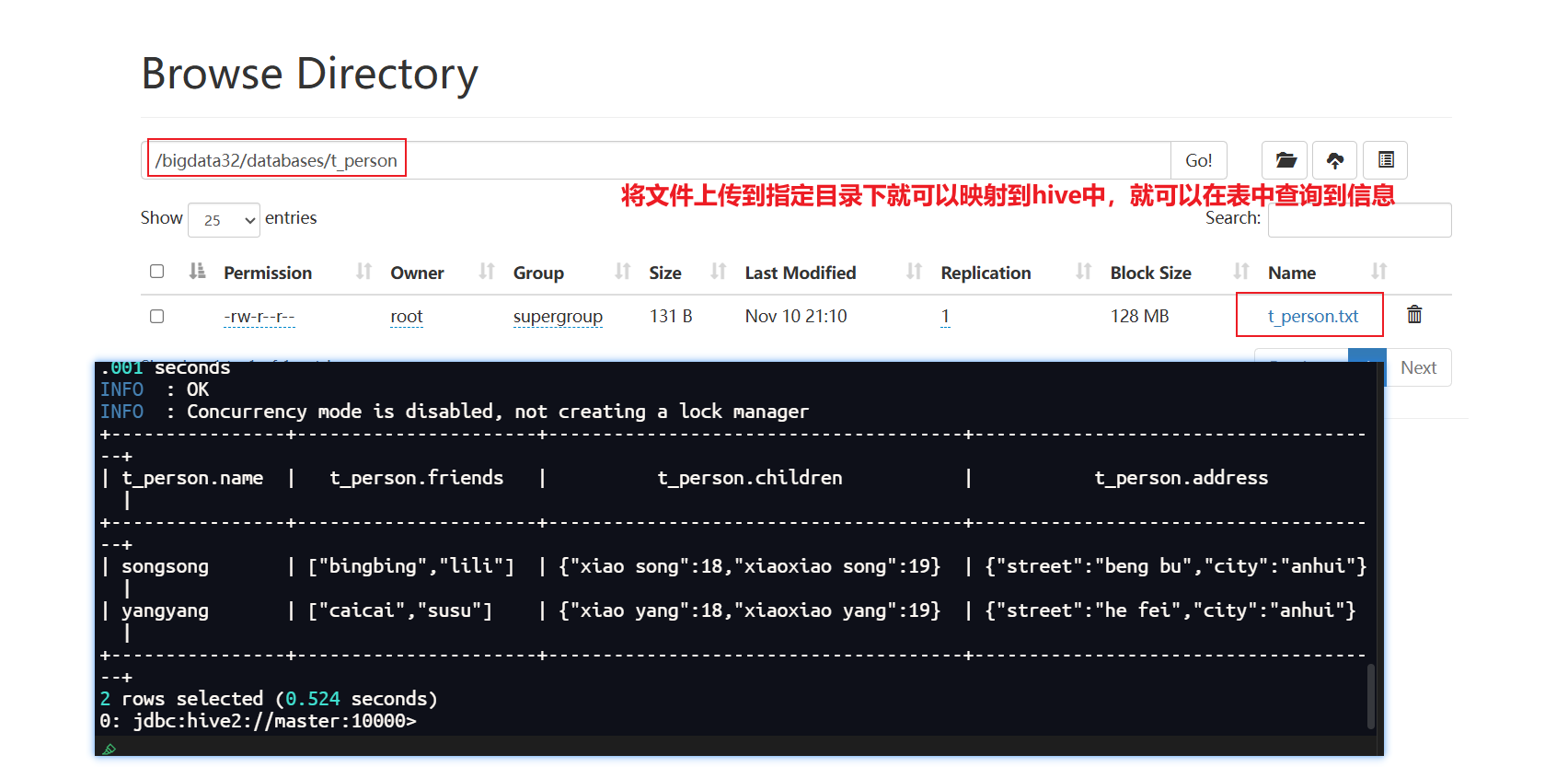
Task: Sort by Replication column arrows
Action: pyautogui.click(x=1084, y=272)
